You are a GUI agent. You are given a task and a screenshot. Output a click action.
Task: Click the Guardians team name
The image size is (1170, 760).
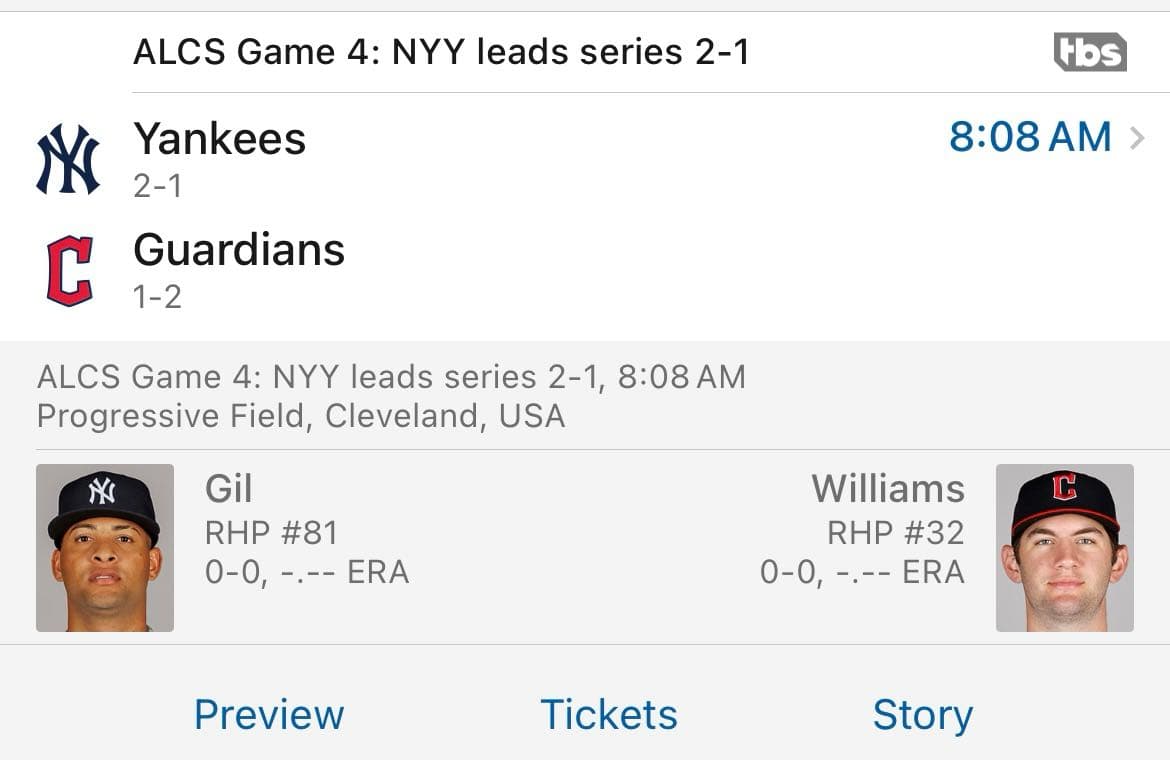click(x=238, y=250)
